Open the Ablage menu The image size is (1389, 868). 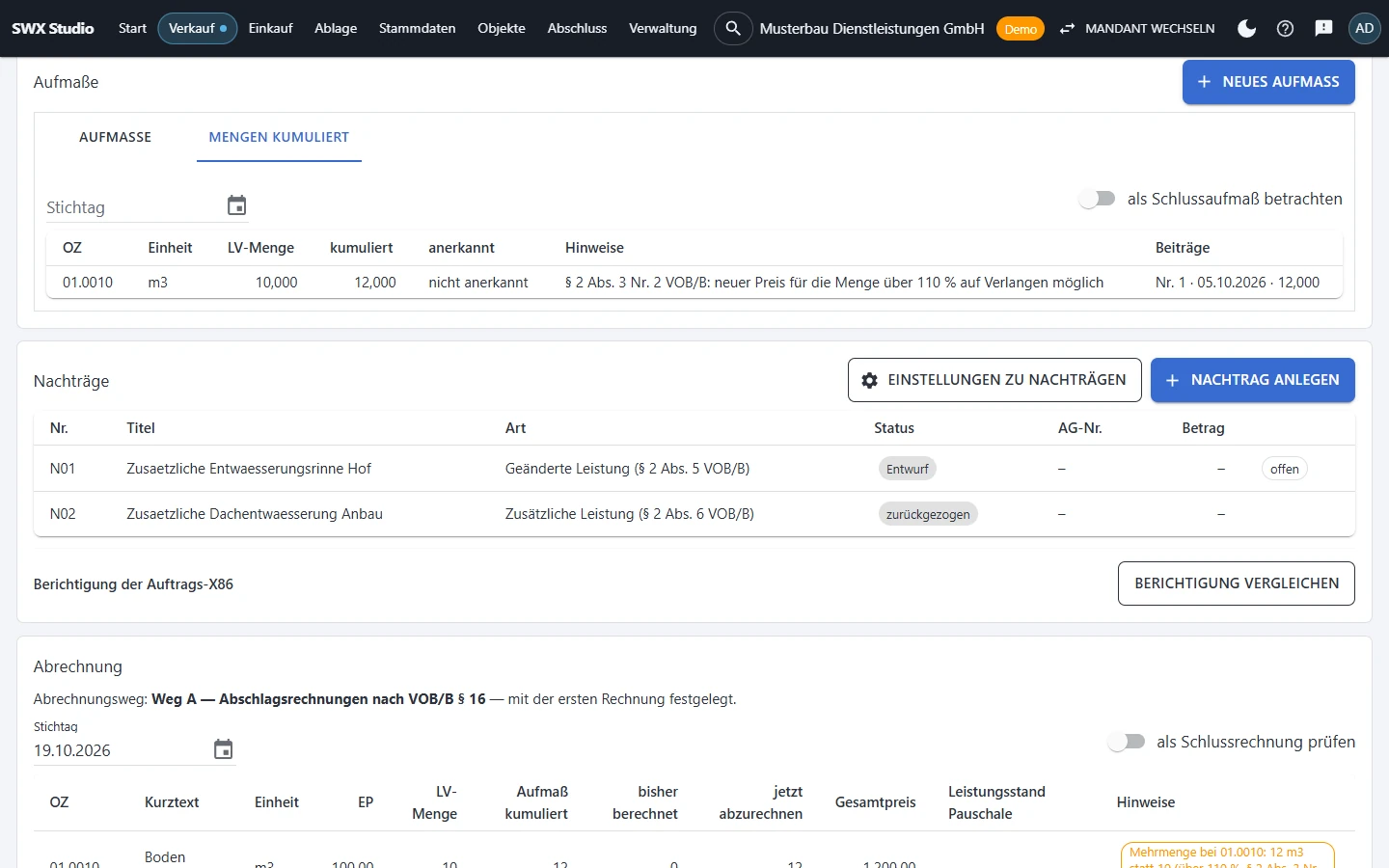coord(336,29)
